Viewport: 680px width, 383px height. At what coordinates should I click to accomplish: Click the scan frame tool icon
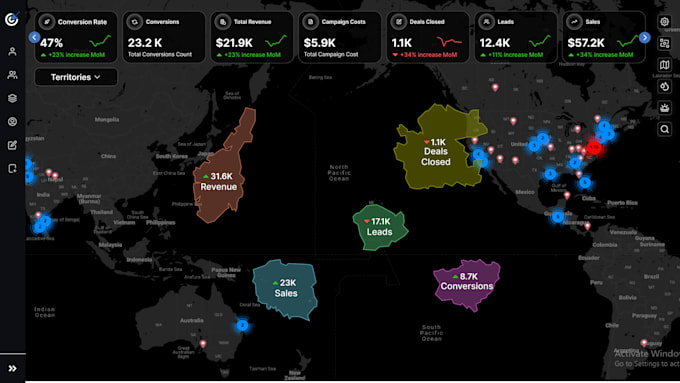(664, 43)
